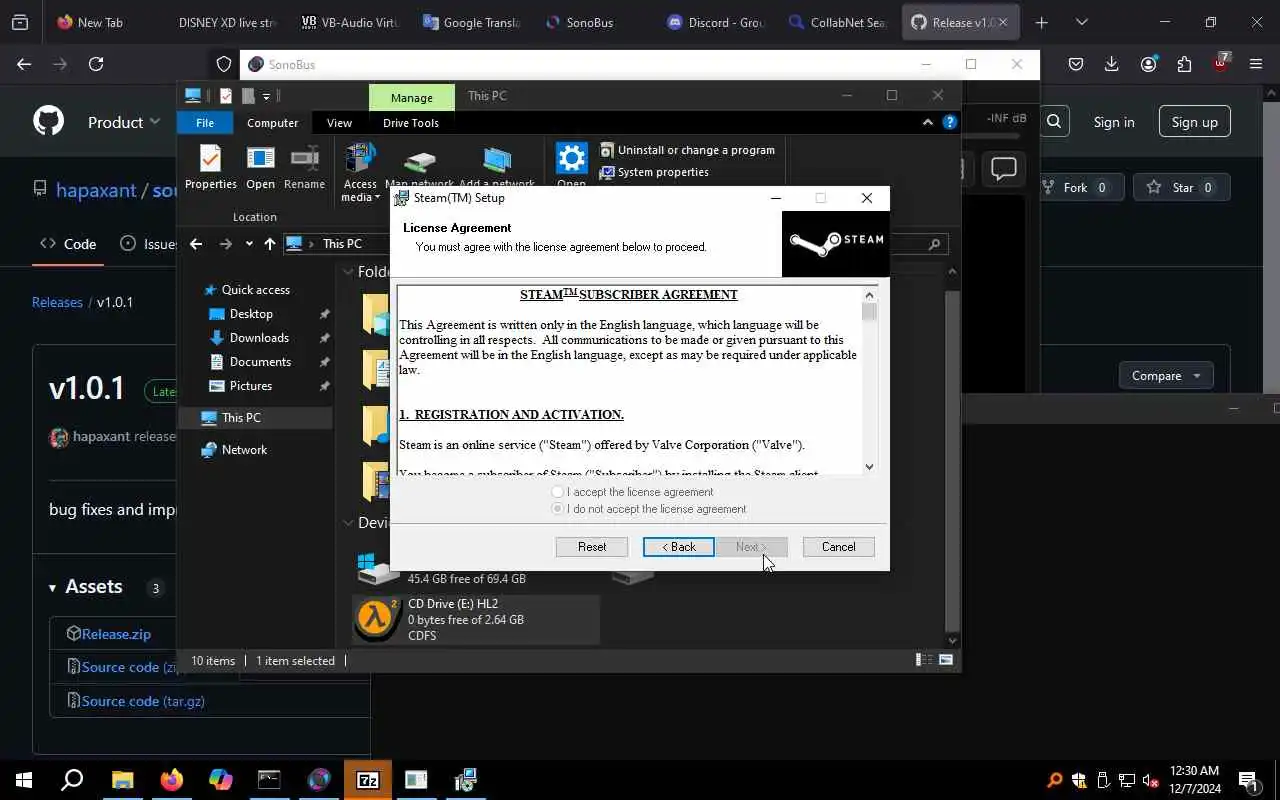The image size is (1280, 800).
Task: Open the Access media dropdown
Action: 360,173
